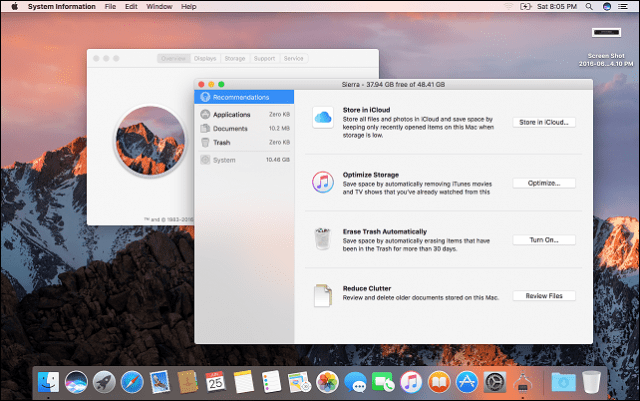Click Turn On... for Erase Trash Automatically
This screenshot has height=401, width=640.
tap(544, 240)
